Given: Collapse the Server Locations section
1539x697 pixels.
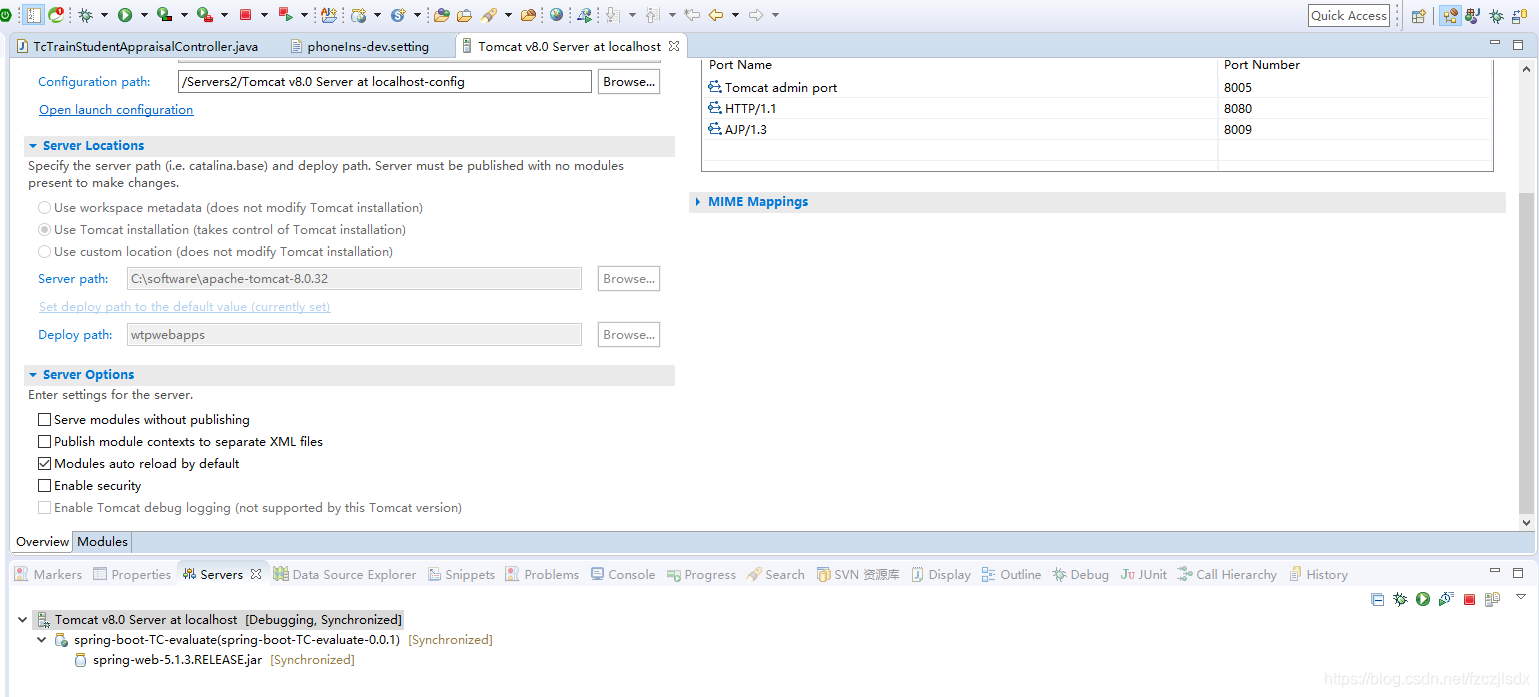Looking at the screenshot, I should (x=33, y=146).
